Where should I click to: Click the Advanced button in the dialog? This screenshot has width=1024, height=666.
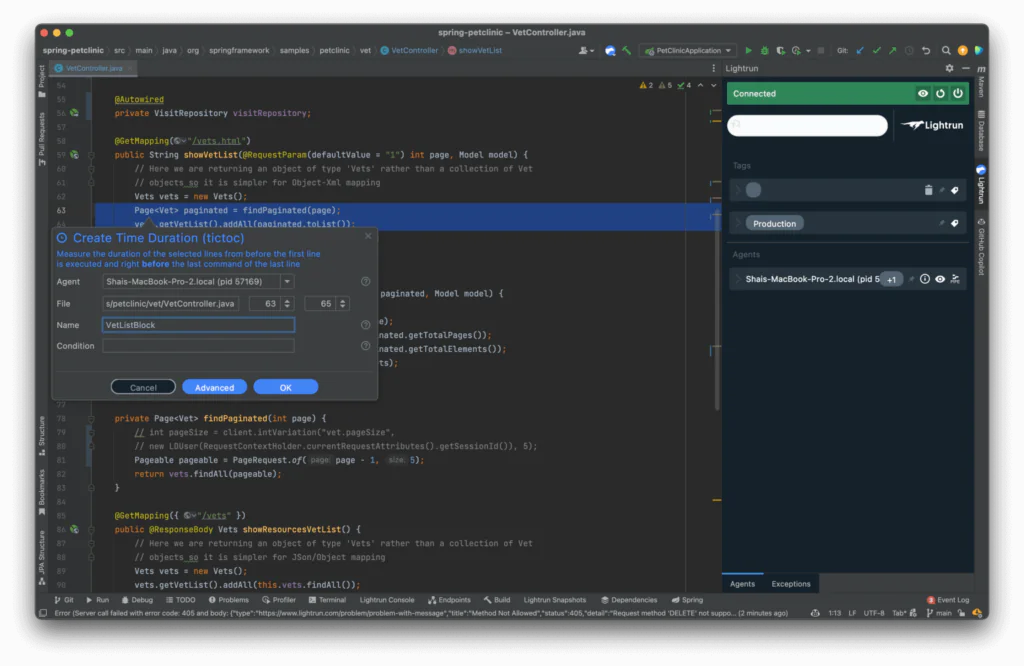(215, 387)
